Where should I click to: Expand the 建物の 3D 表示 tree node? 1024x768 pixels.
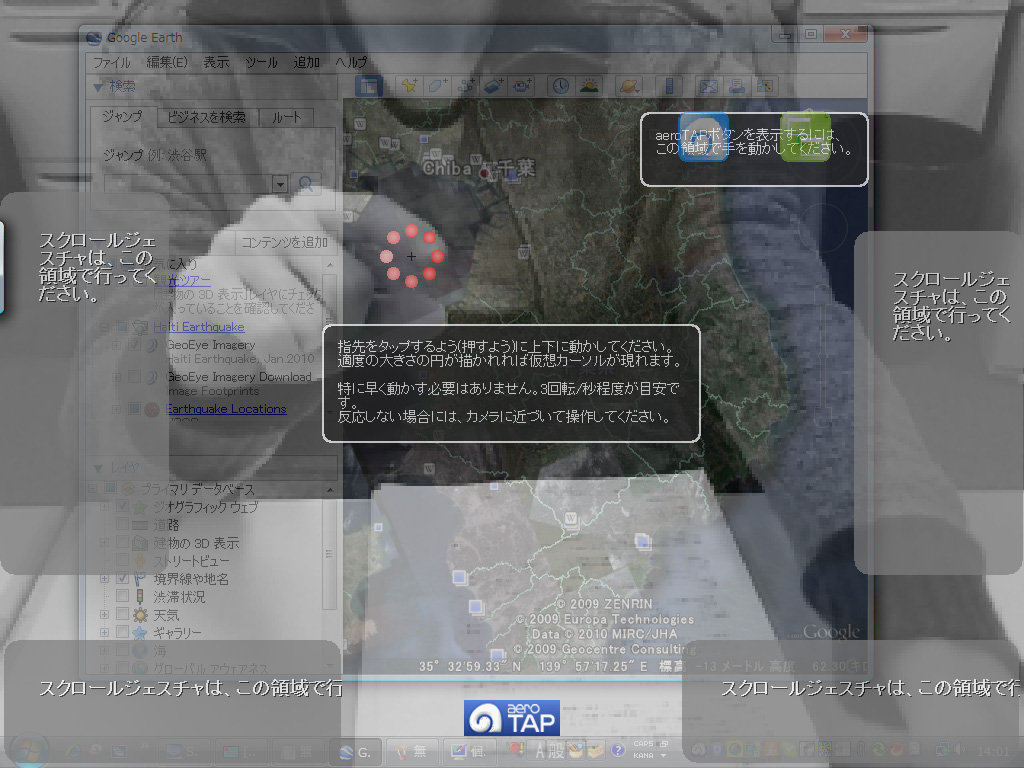point(105,542)
